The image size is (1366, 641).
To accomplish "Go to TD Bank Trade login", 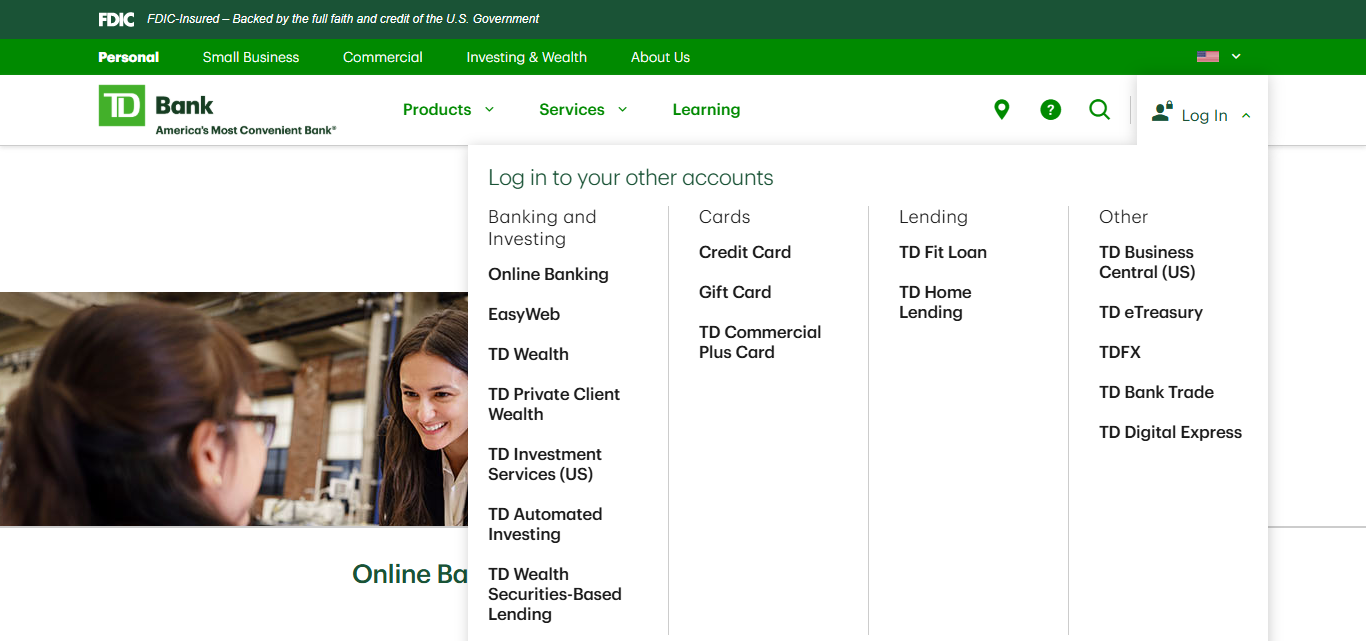I will click(x=1156, y=392).
